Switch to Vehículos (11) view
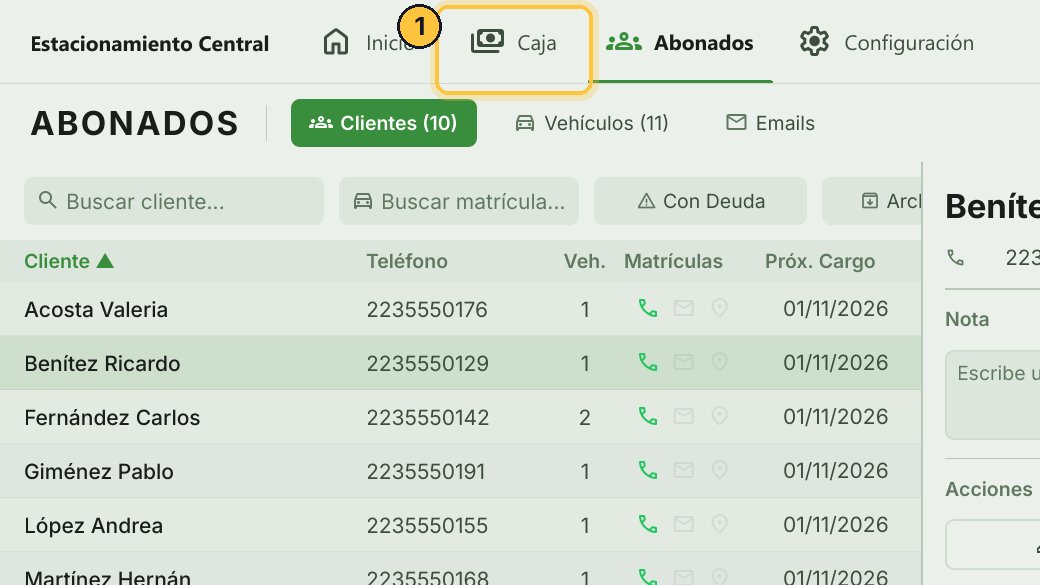This screenshot has width=1040, height=585. point(592,123)
